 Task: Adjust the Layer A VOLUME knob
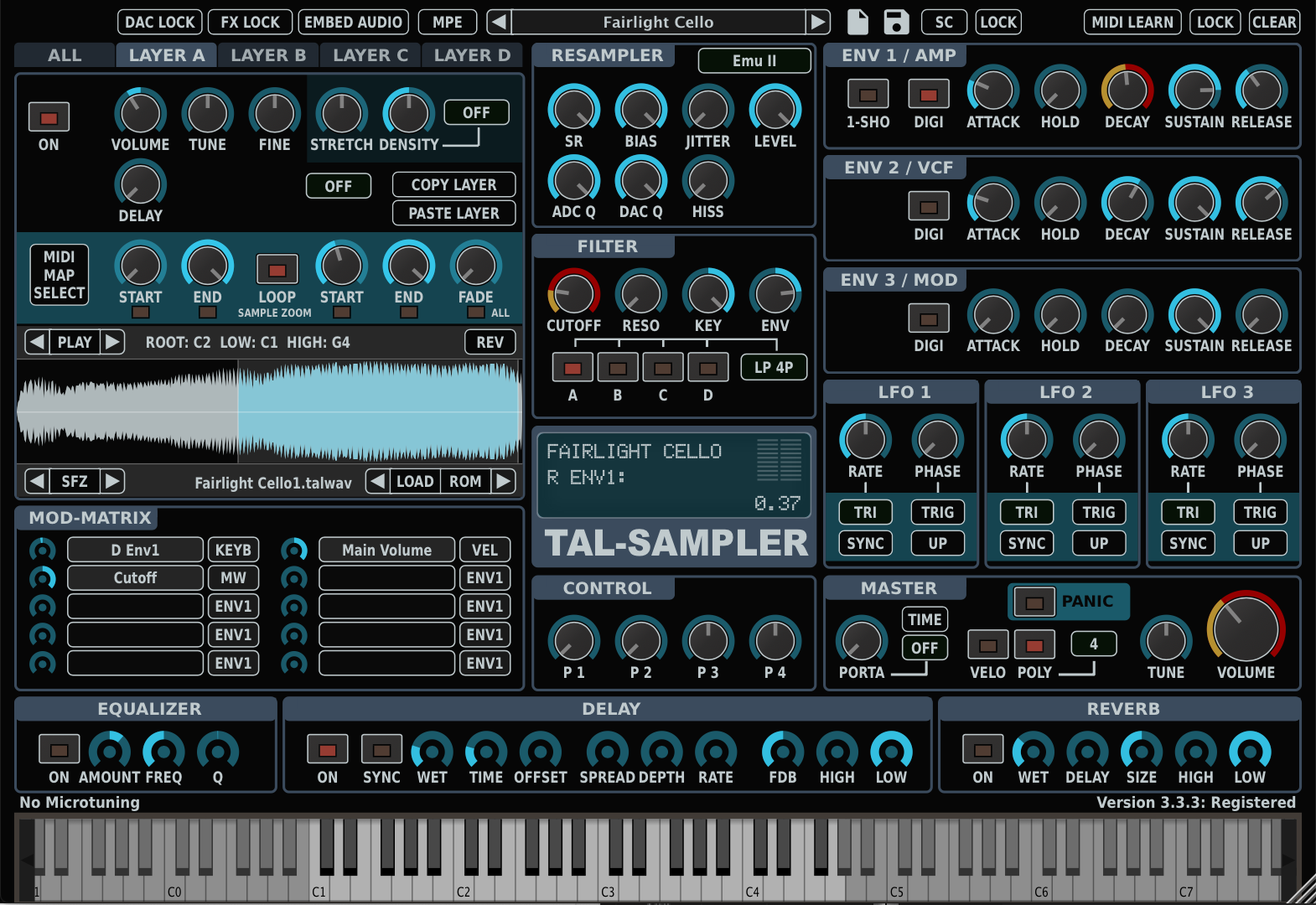point(140,112)
